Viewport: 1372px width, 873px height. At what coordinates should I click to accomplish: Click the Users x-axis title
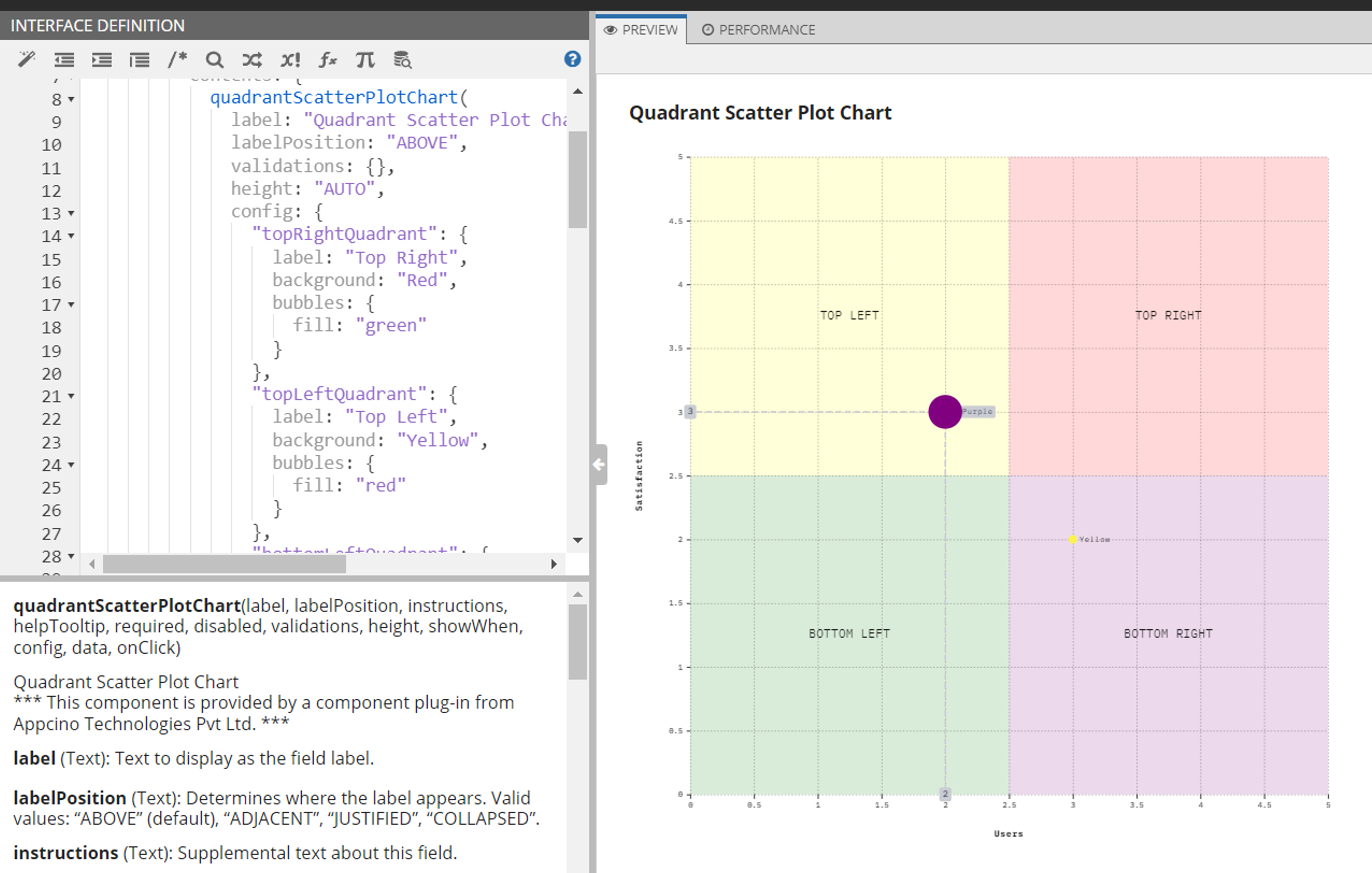click(x=1009, y=833)
